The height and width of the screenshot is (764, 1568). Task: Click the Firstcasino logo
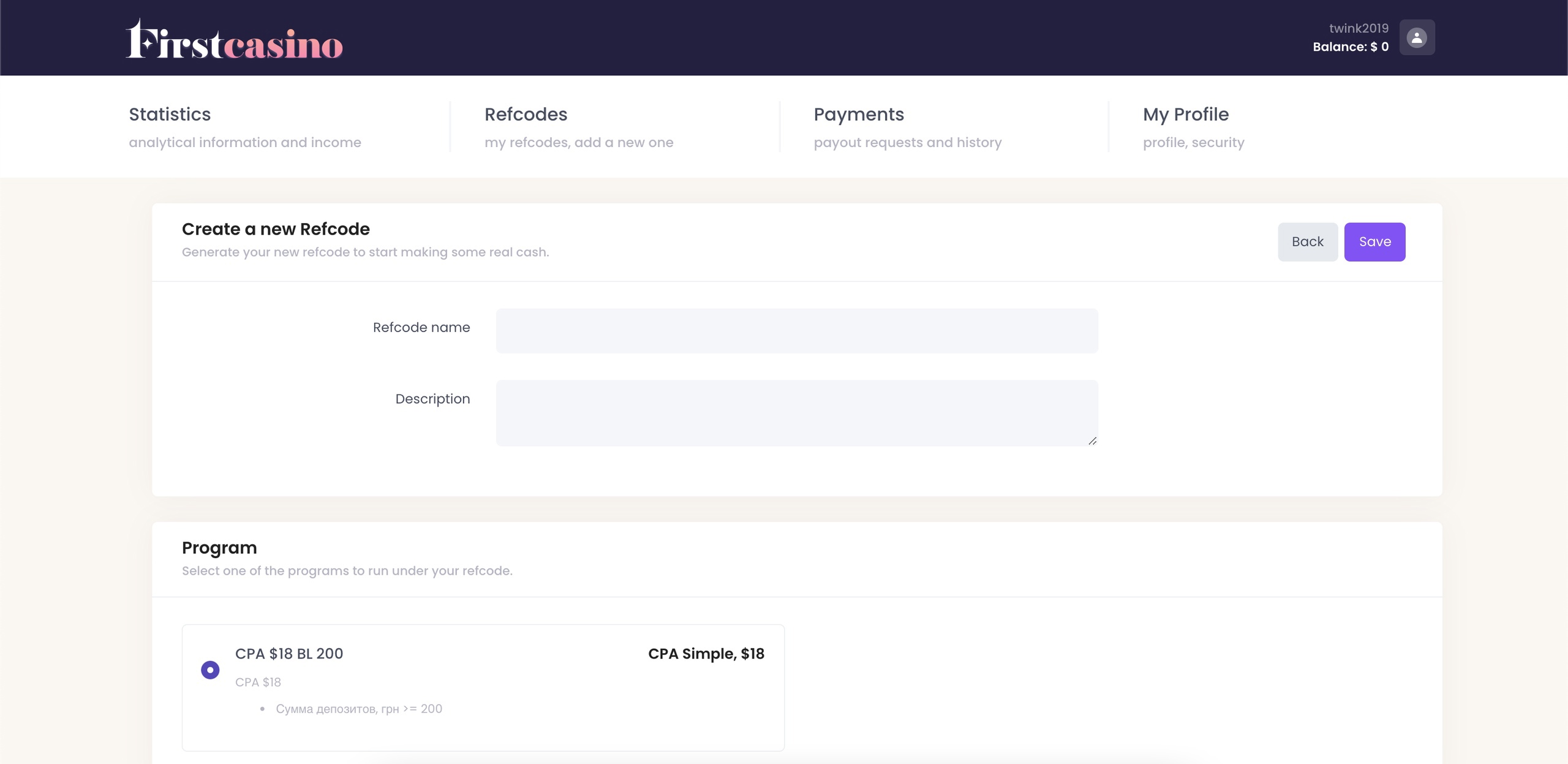(x=233, y=40)
